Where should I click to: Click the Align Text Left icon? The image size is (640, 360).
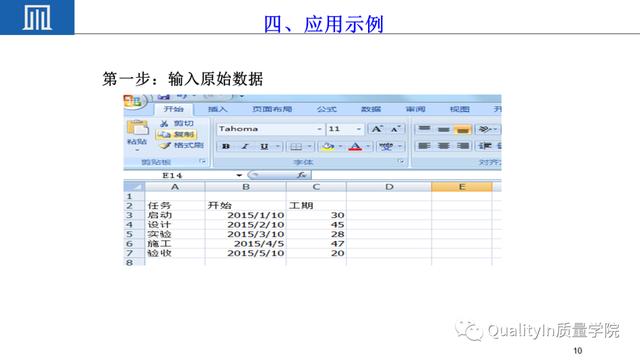424,146
